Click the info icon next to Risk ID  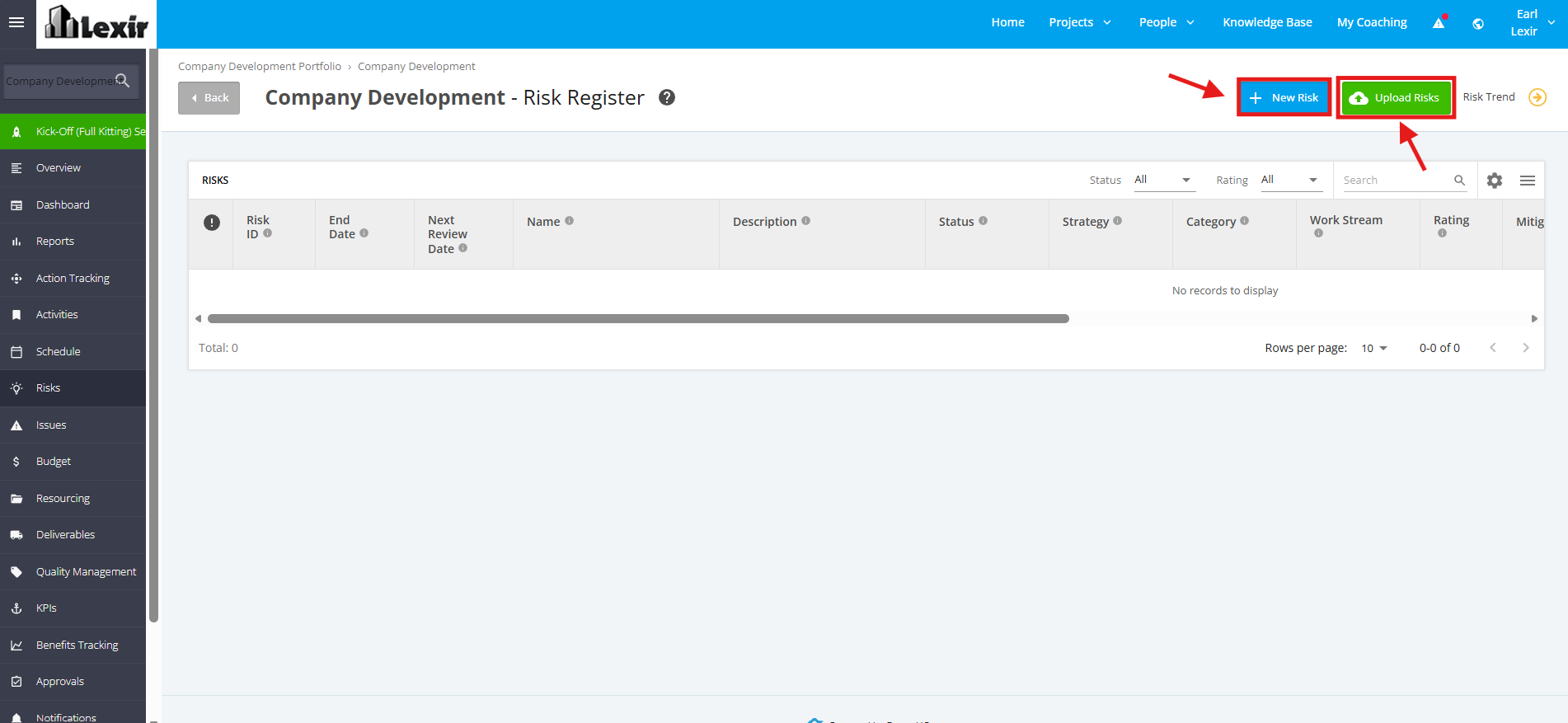(x=267, y=233)
